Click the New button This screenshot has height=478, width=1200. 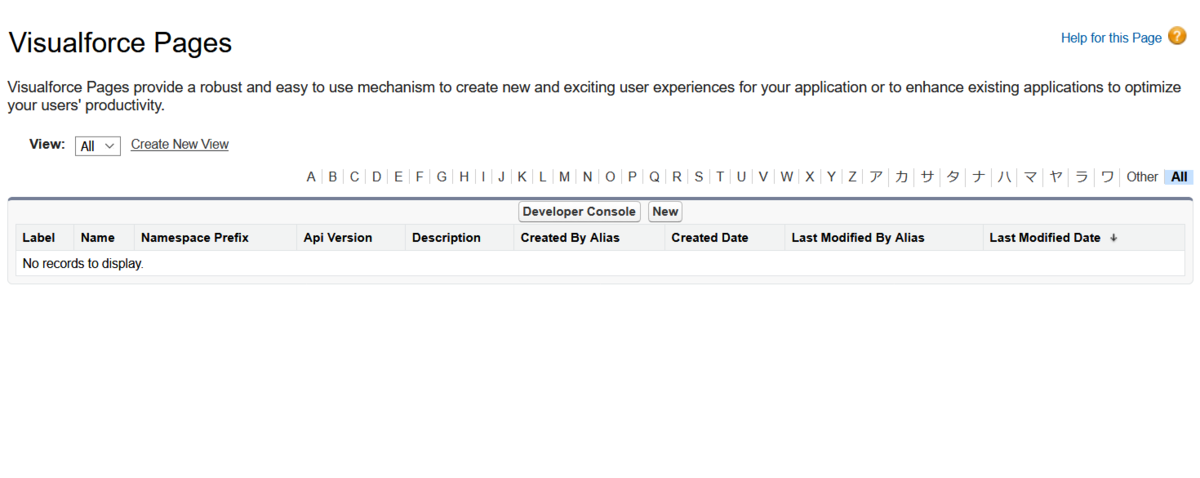pos(665,212)
